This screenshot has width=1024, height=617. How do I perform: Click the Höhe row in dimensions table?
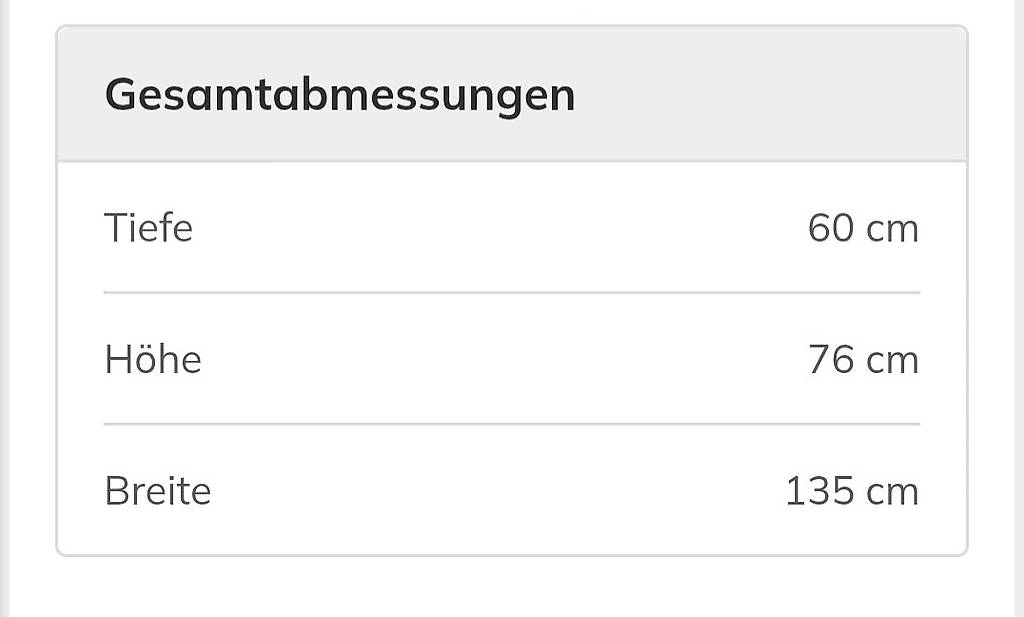click(x=512, y=359)
